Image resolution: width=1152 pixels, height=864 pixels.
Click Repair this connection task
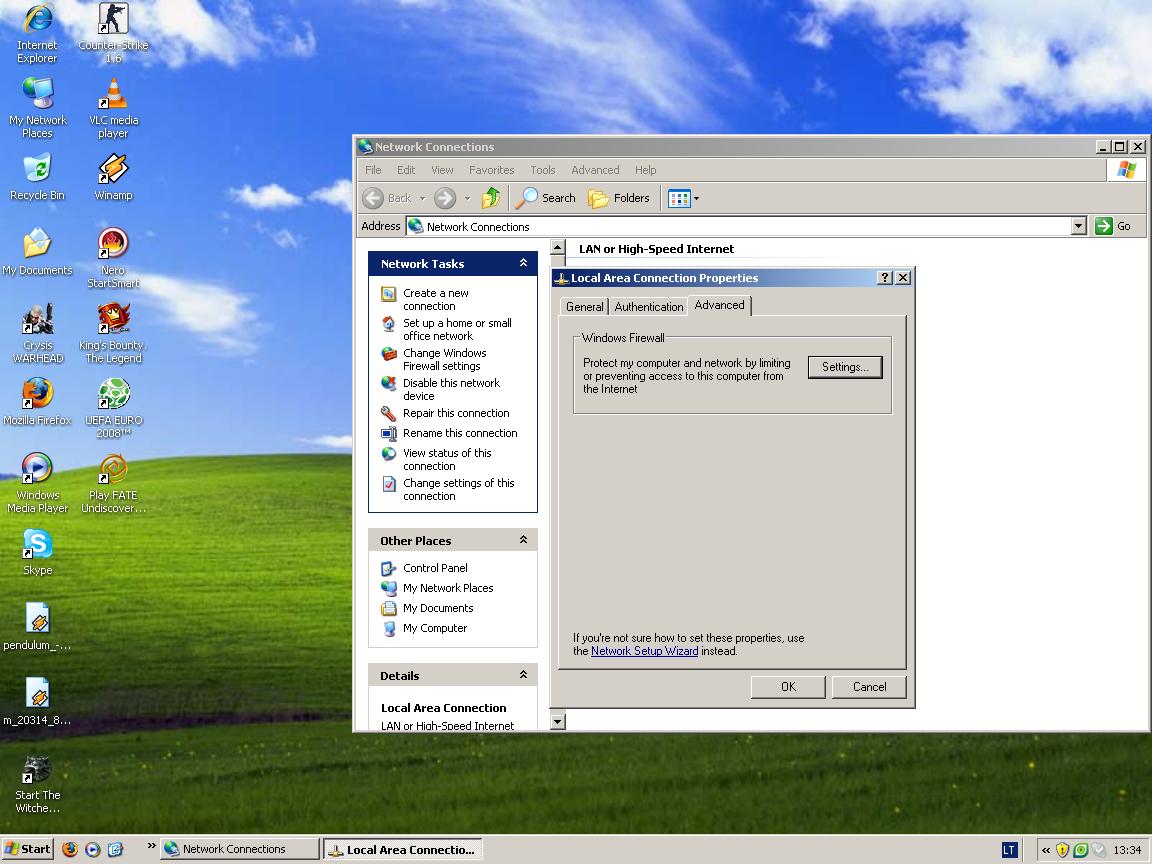click(x=456, y=413)
